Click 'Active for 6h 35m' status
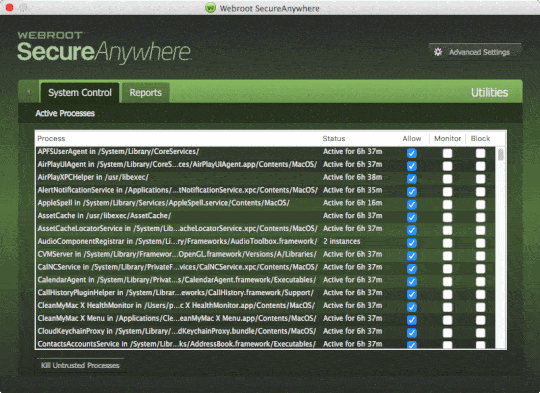 coord(353,190)
